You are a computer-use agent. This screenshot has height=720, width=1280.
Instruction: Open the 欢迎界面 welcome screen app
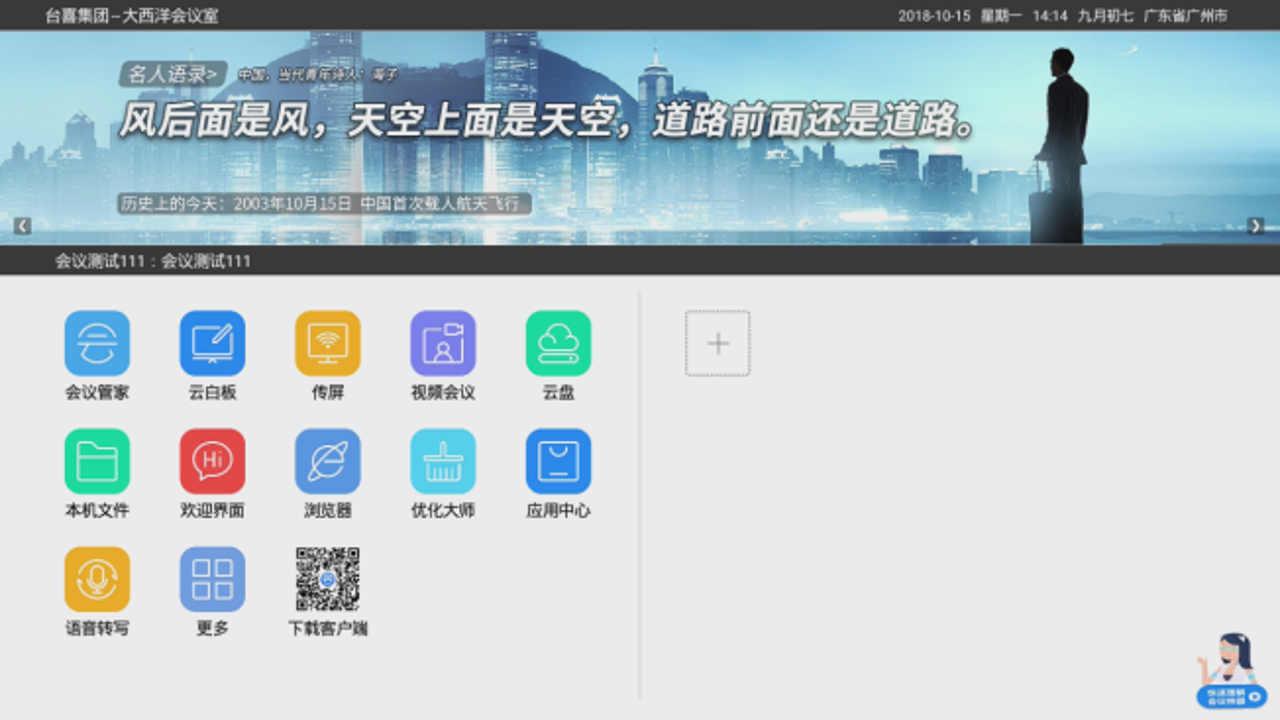(212, 461)
